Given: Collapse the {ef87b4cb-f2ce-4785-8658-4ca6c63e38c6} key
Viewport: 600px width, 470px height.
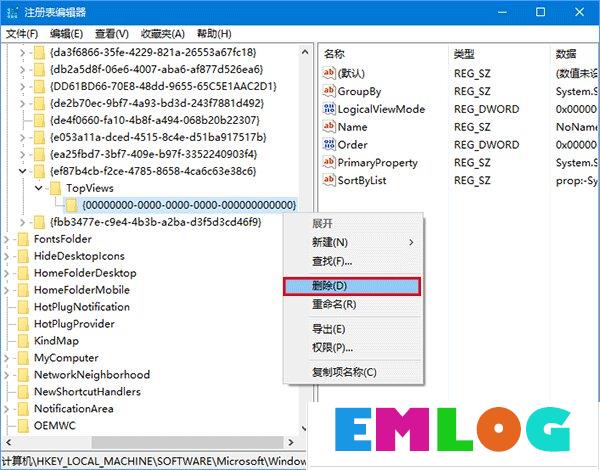Looking at the screenshot, I should pyautogui.click(x=23, y=171).
